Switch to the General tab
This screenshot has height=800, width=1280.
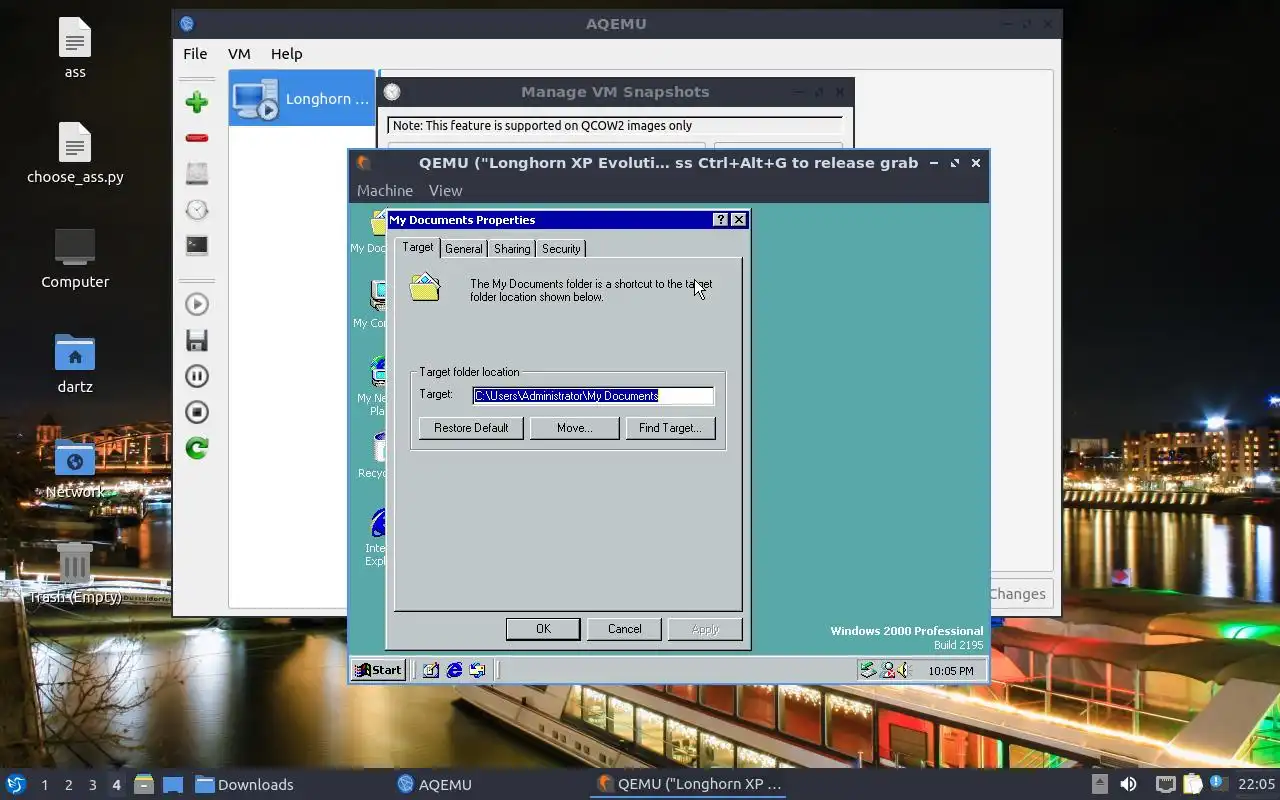(464, 249)
